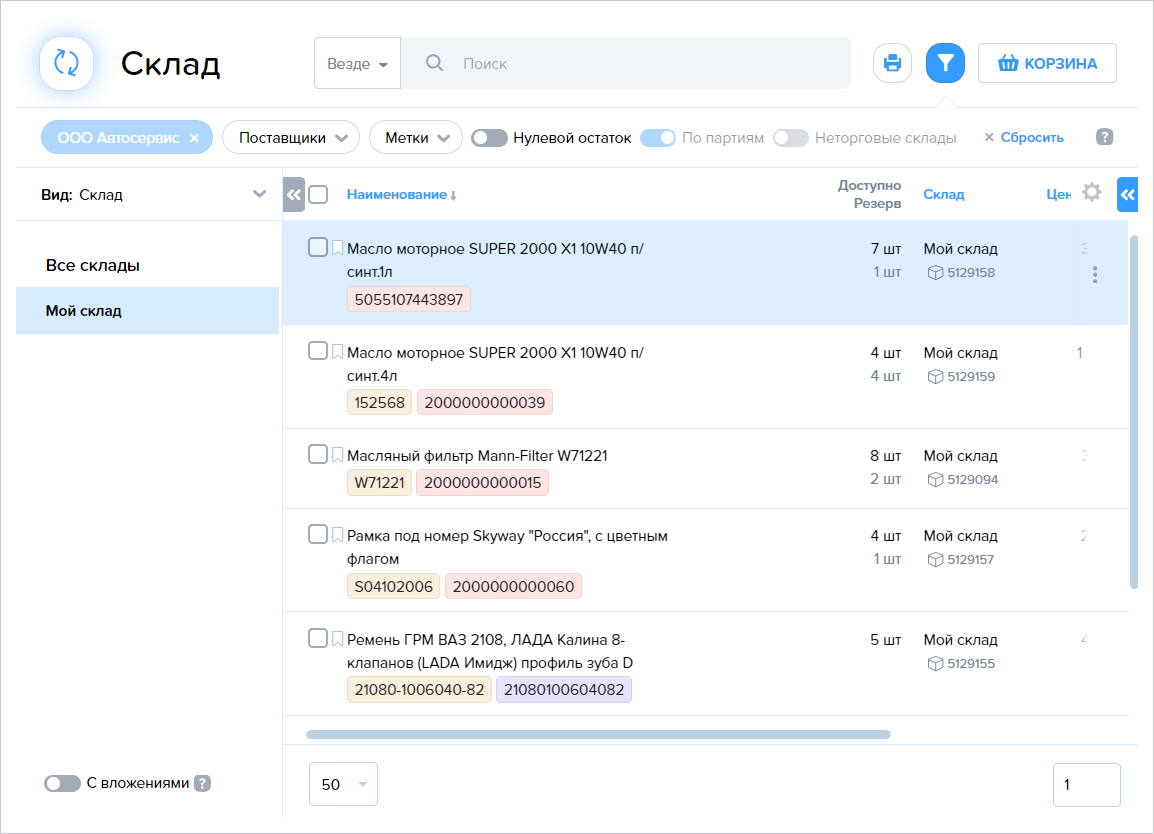Expand the Поставщики filter dropdown
This screenshot has height=834, width=1154.
click(x=291, y=138)
